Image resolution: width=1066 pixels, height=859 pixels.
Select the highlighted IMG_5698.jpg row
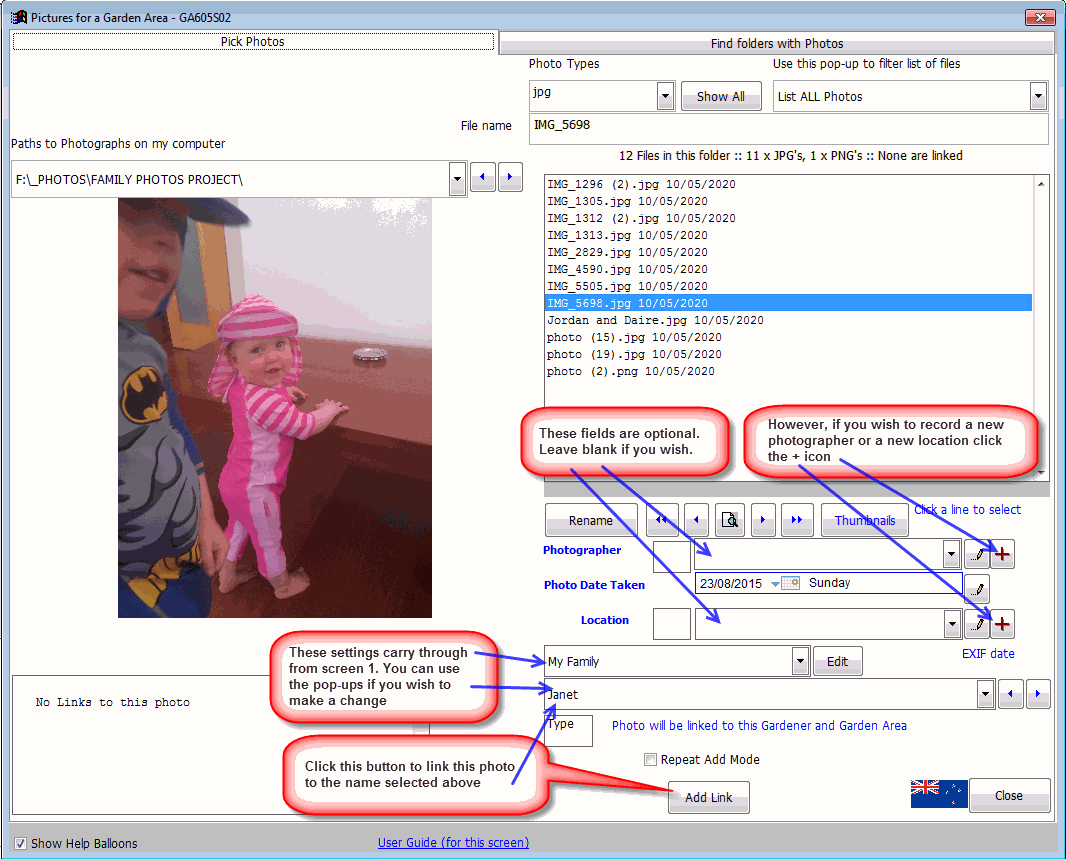click(789, 303)
